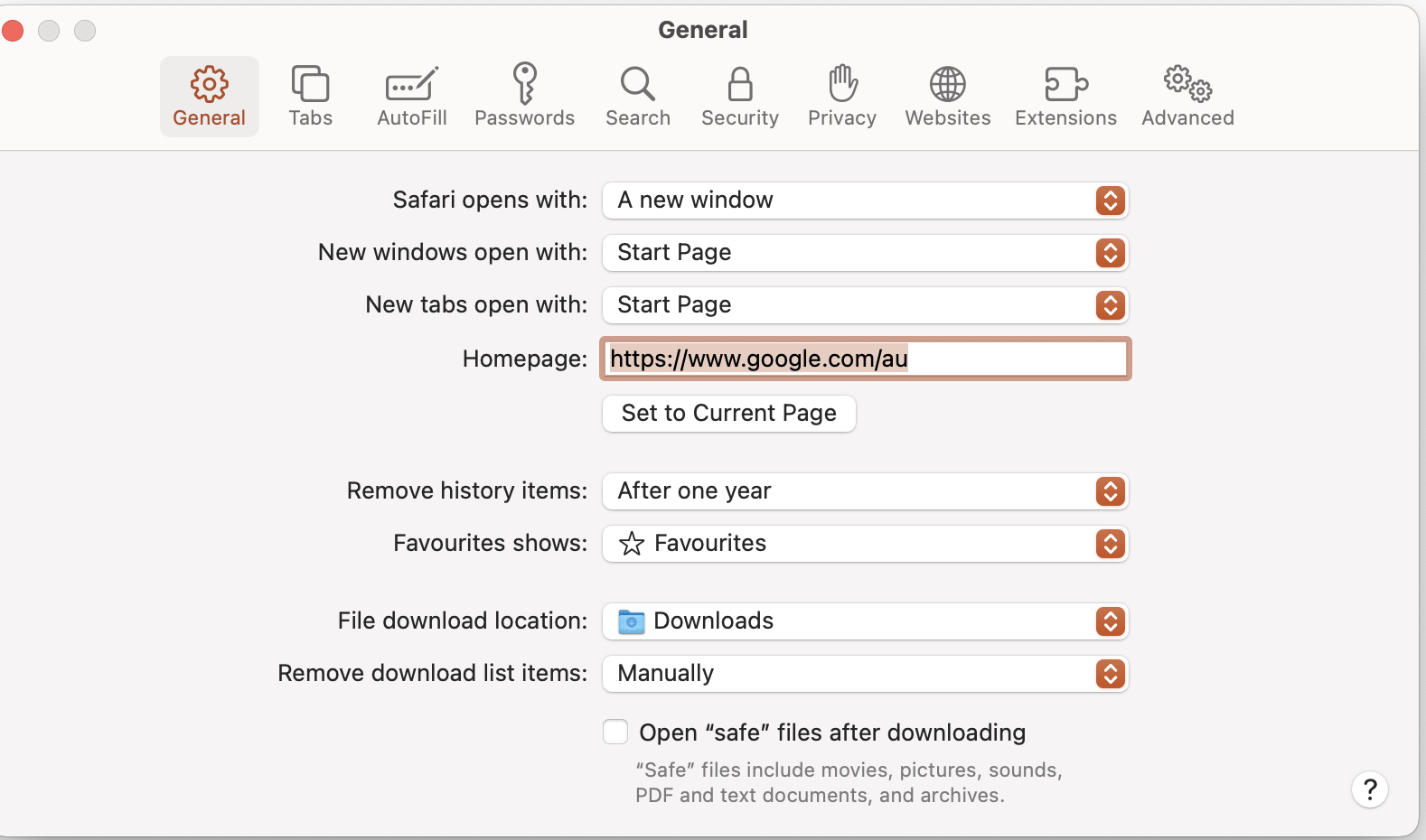Open the AutoFill preferences pane
The height and width of the screenshot is (840, 1426).
click(x=411, y=96)
